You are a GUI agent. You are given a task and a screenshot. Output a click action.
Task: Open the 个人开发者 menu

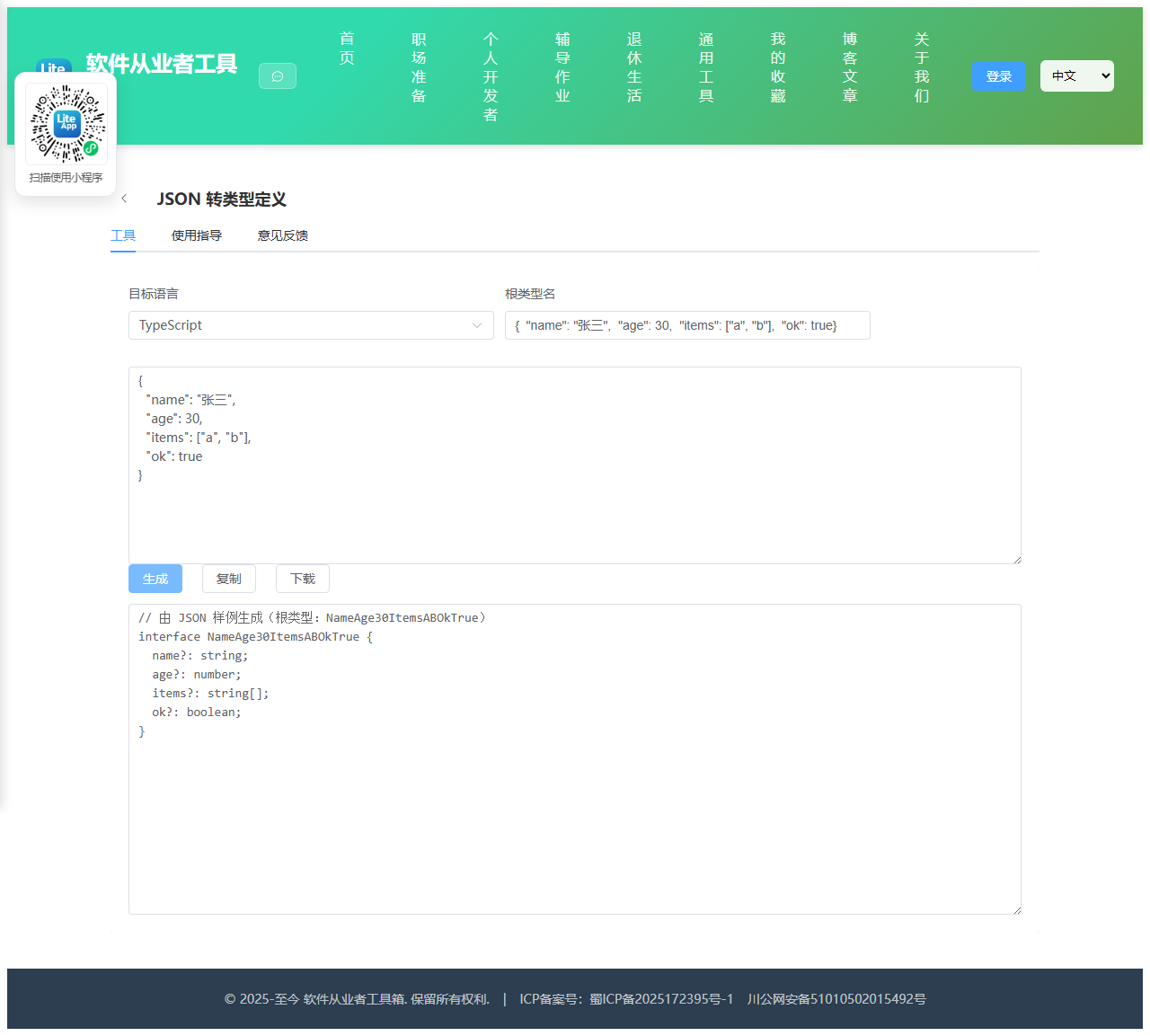[491, 76]
